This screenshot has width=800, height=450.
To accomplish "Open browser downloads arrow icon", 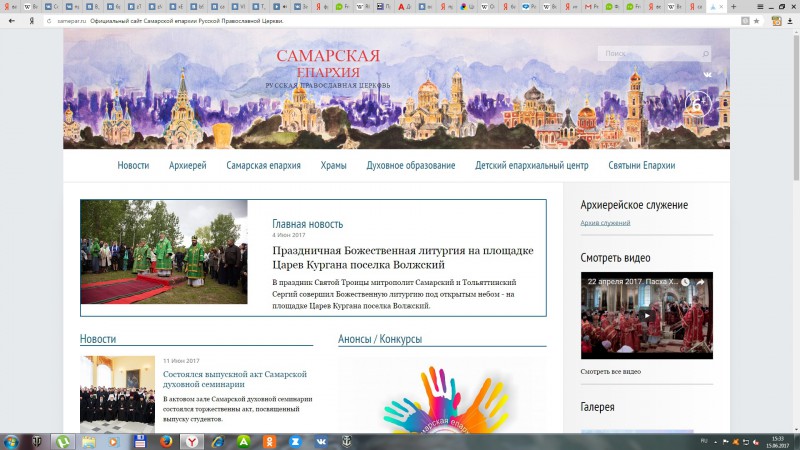I will (x=790, y=21).
